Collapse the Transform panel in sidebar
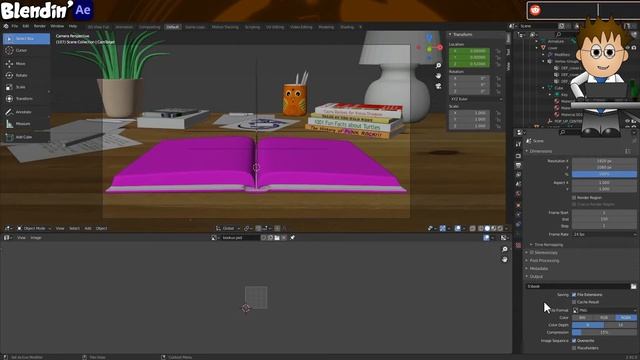The width and height of the screenshot is (640, 360). [x=462, y=35]
